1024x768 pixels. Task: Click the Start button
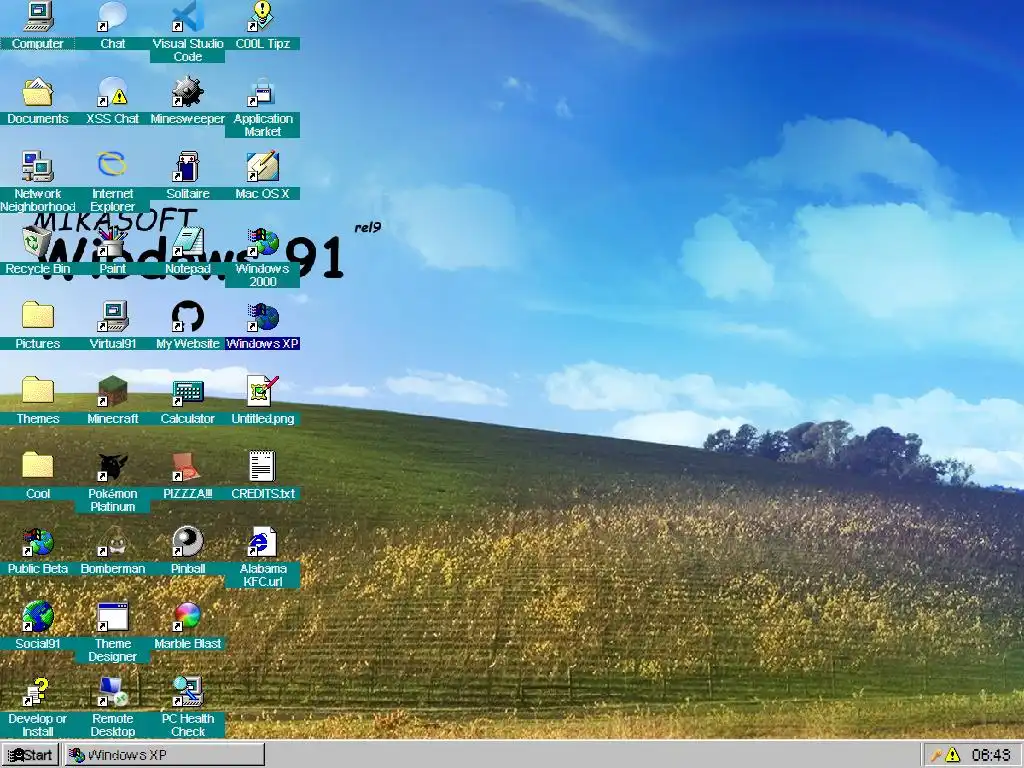point(30,755)
